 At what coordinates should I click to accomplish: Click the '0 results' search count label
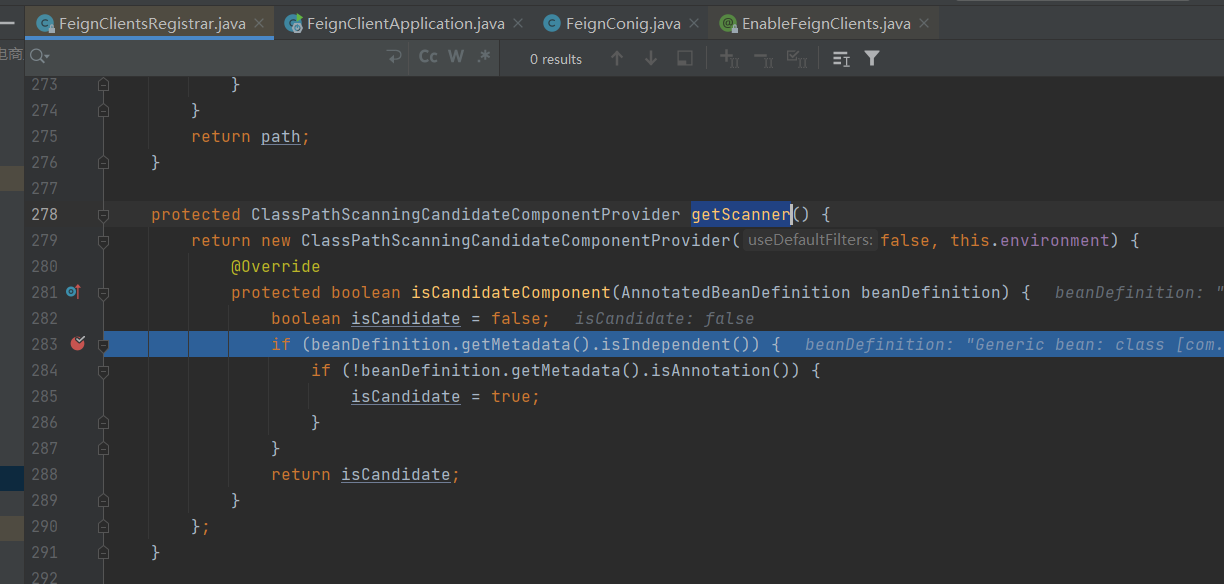[556, 59]
